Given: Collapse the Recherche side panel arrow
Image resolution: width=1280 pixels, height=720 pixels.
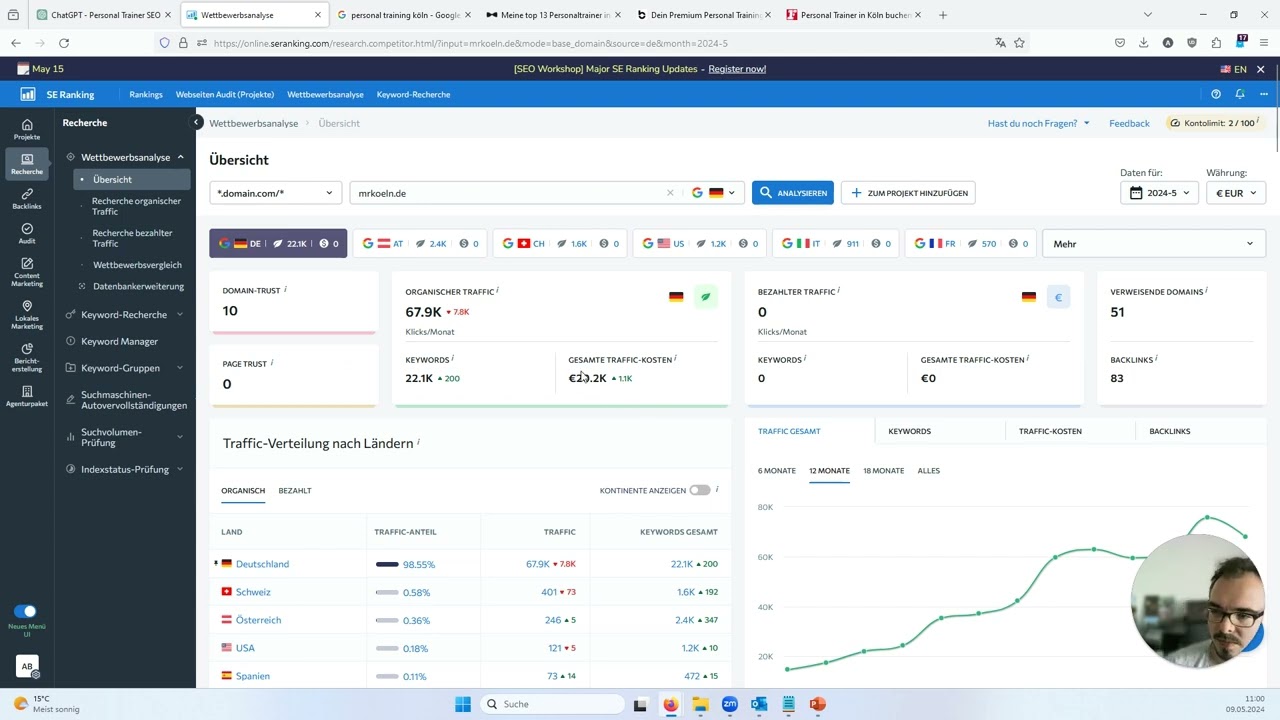Looking at the screenshot, I should tap(198, 122).
